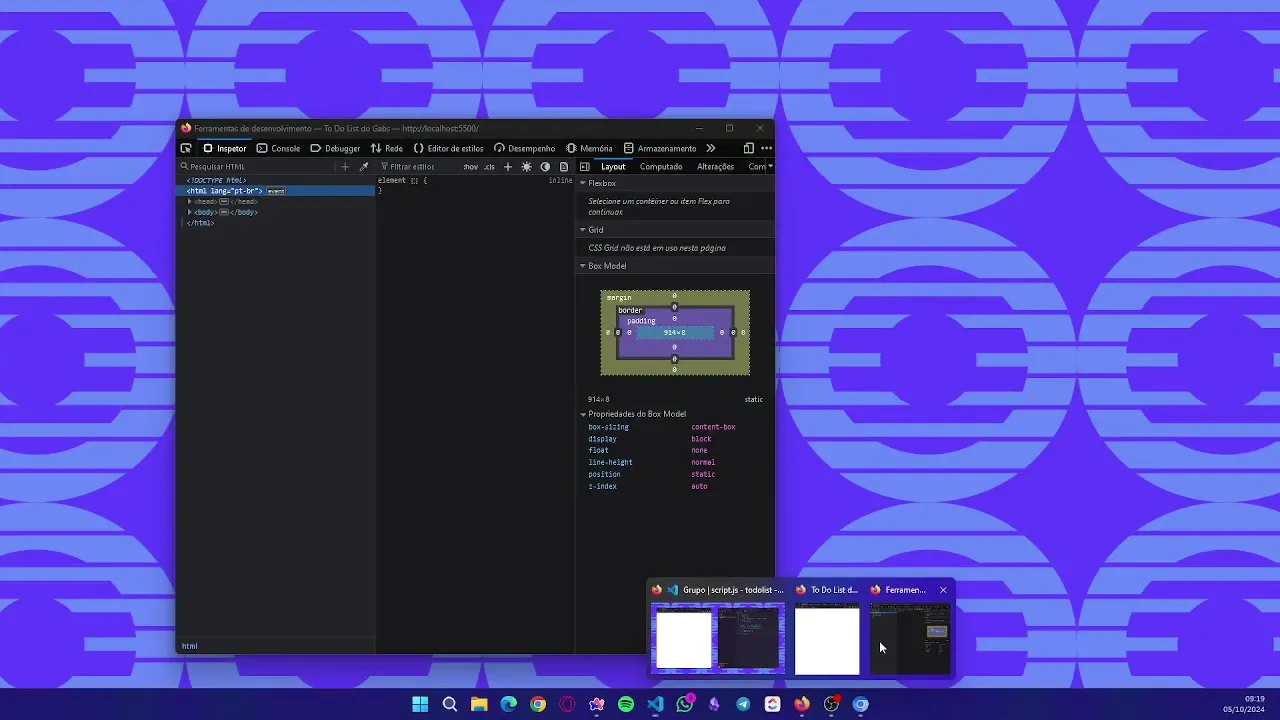Open WhatsApp from taskbar
Image resolution: width=1280 pixels, height=720 pixels.
pos(685,704)
